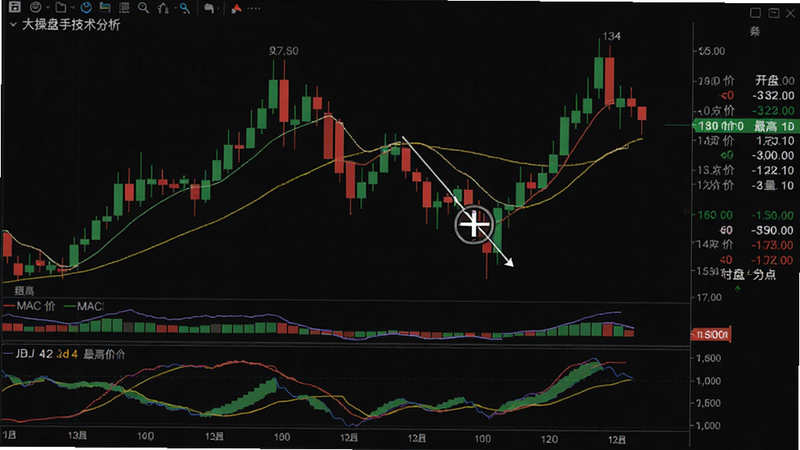Click the 134 peak price label

(611, 36)
